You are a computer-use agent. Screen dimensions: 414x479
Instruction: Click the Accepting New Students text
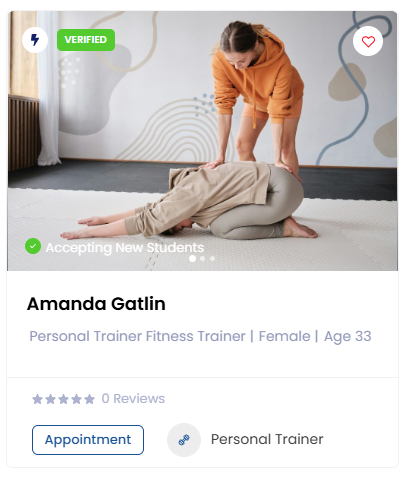click(x=125, y=248)
